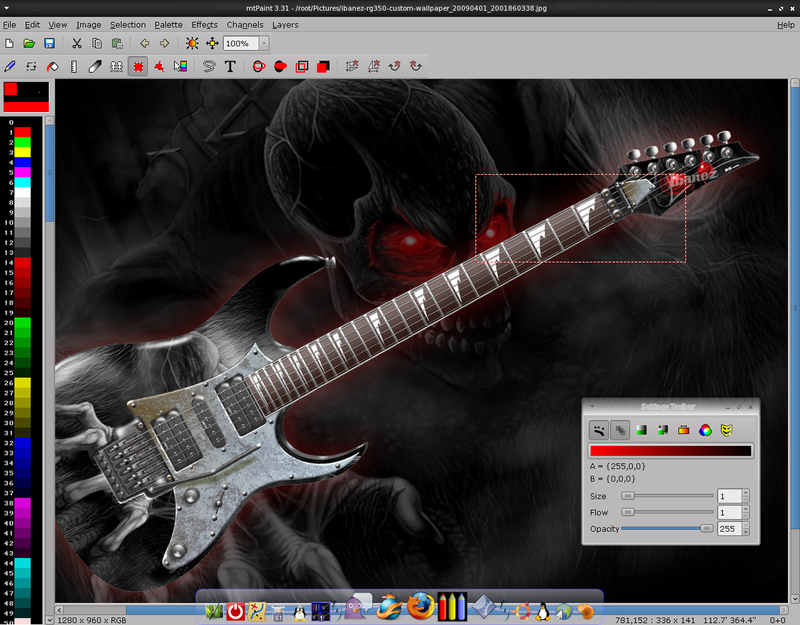Image resolution: width=800 pixels, height=625 pixels.
Task: Increase the Flow spinner value
Action: (x=745, y=509)
